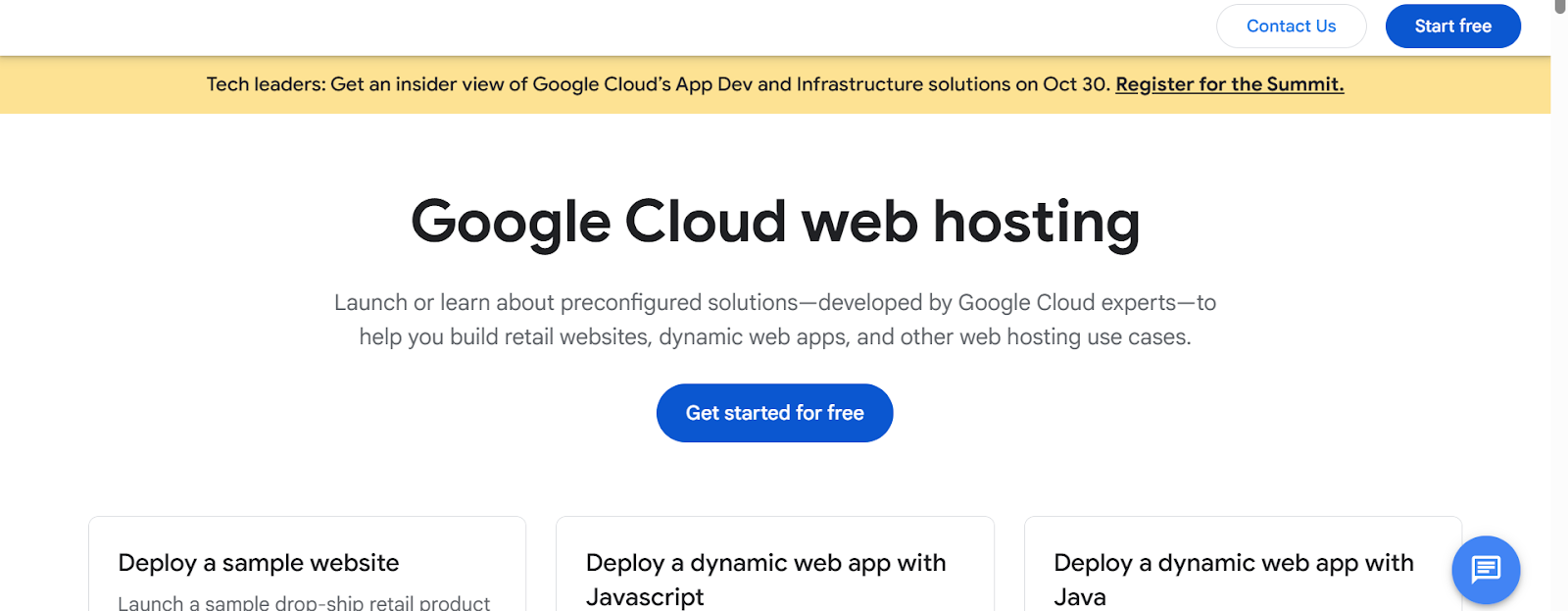Open the chat support bubble icon
The height and width of the screenshot is (611, 1568).
click(x=1486, y=570)
